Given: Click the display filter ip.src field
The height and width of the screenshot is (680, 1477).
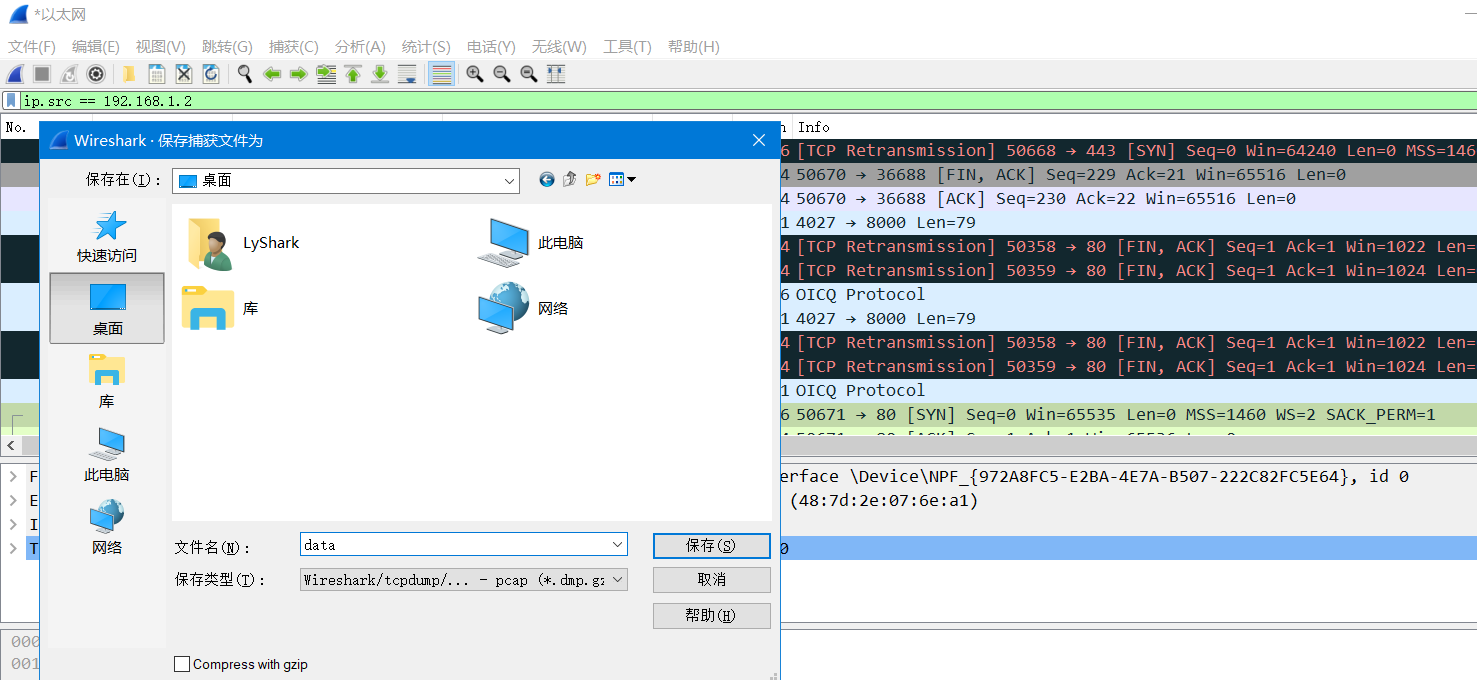Looking at the screenshot, I should (x=748, y=101).
